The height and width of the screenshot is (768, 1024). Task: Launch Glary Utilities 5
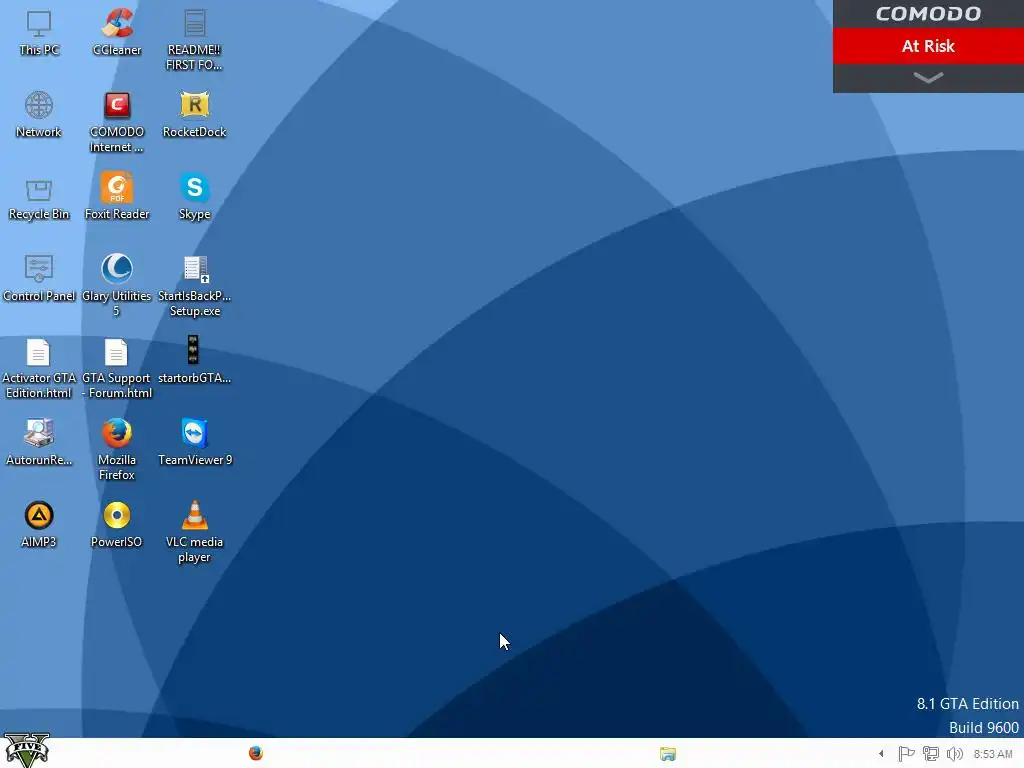117,286
